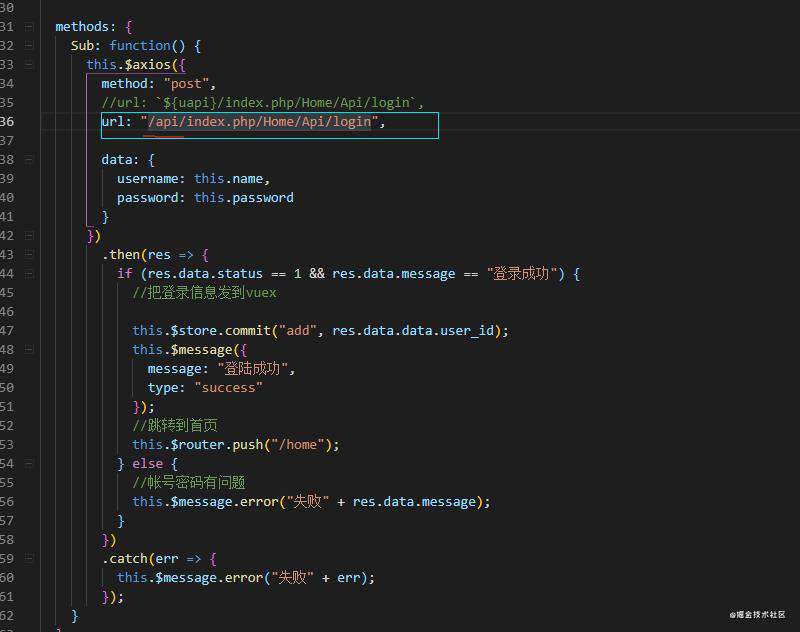Collapse the this.$message call fold marker on line 48
The width and height of the screenshot is (800, 632).
coord(29,350)
